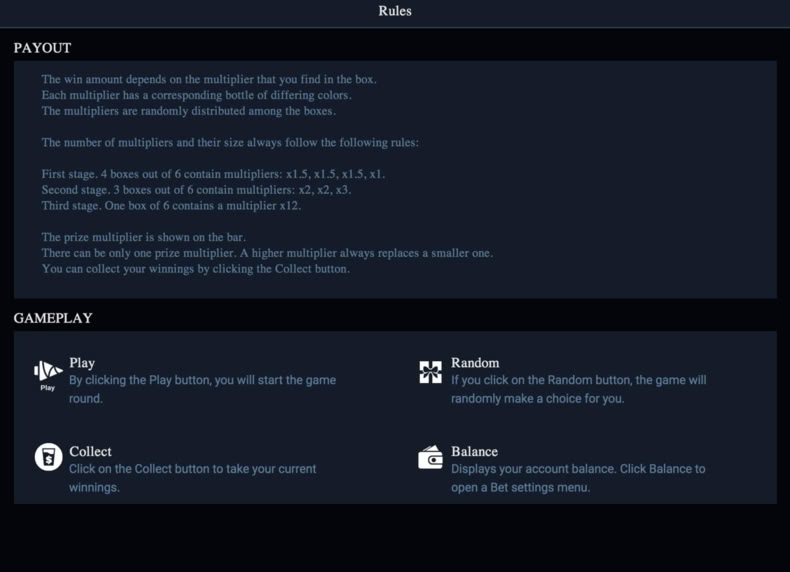Click the Play heading text
Image resolution: width=790 pixels, height=572 pixels.
coord(82,363)
